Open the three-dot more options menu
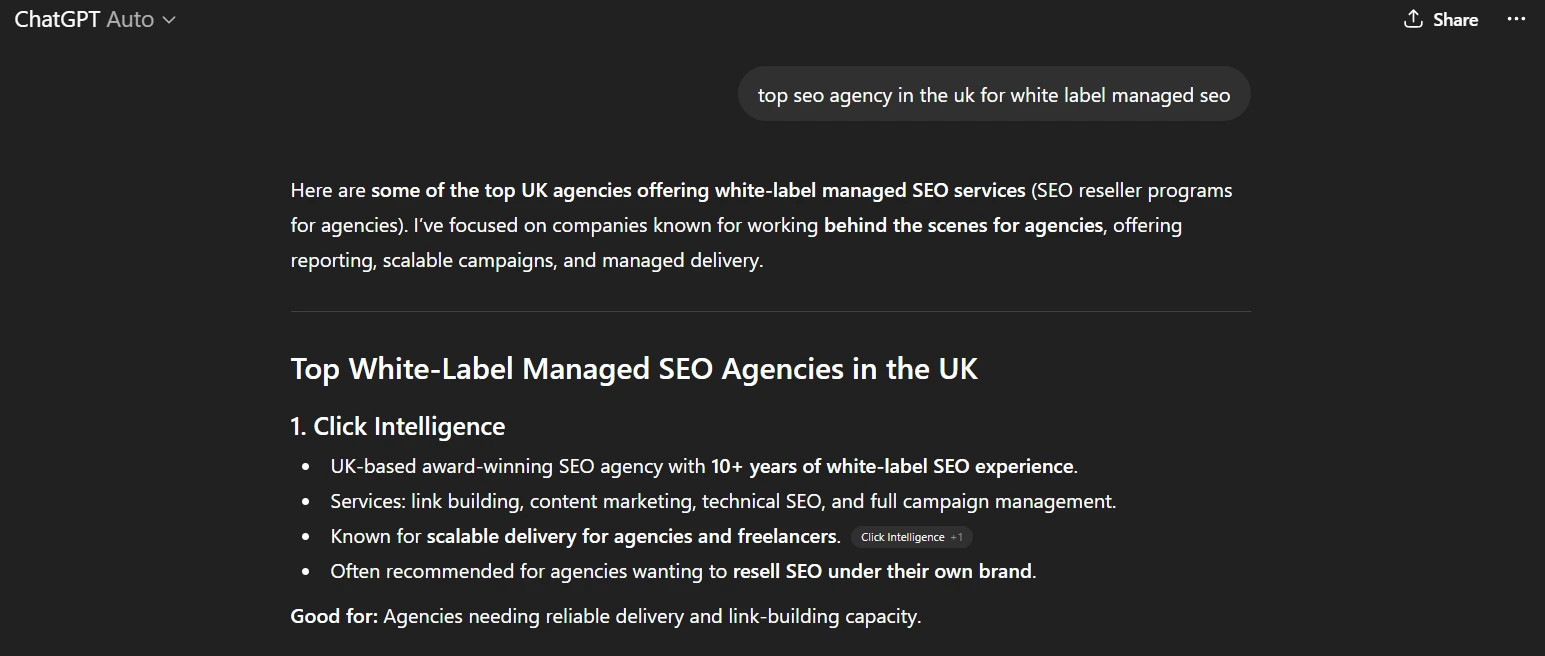 (1516, 19)
